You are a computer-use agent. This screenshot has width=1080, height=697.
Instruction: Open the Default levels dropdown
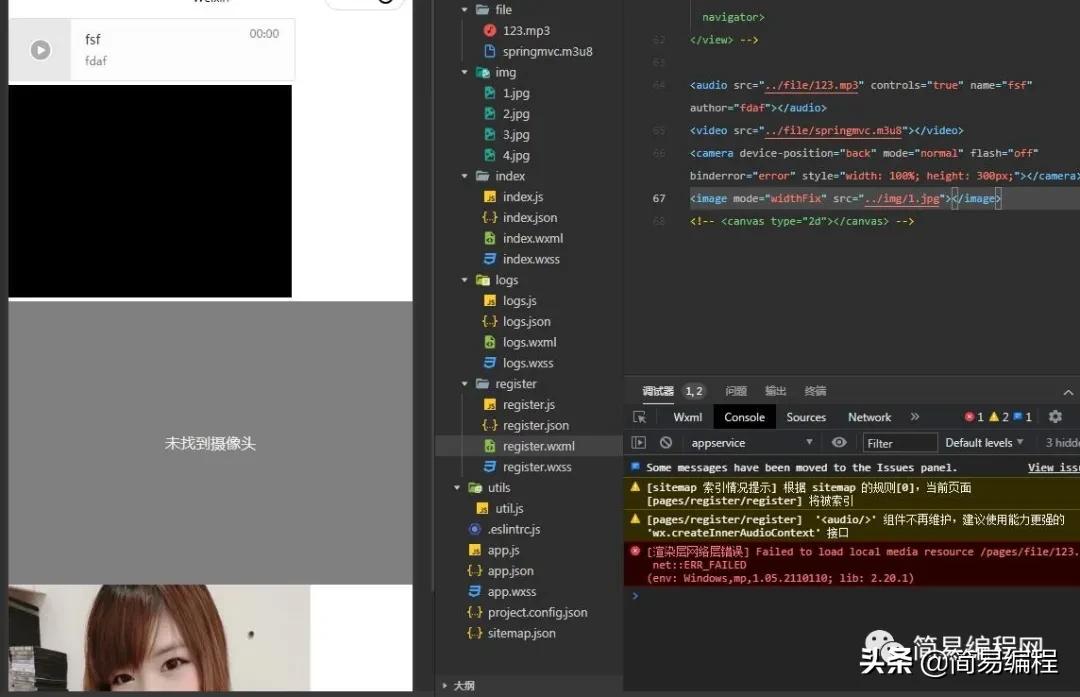[984, 442]
